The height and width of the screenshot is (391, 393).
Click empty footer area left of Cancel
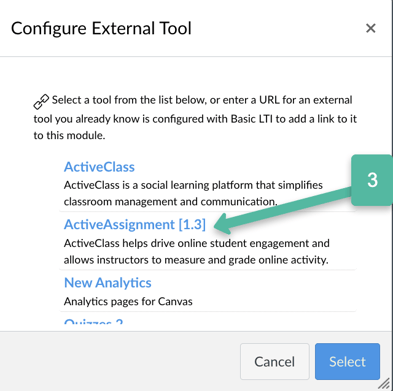[x=120, y=362]
